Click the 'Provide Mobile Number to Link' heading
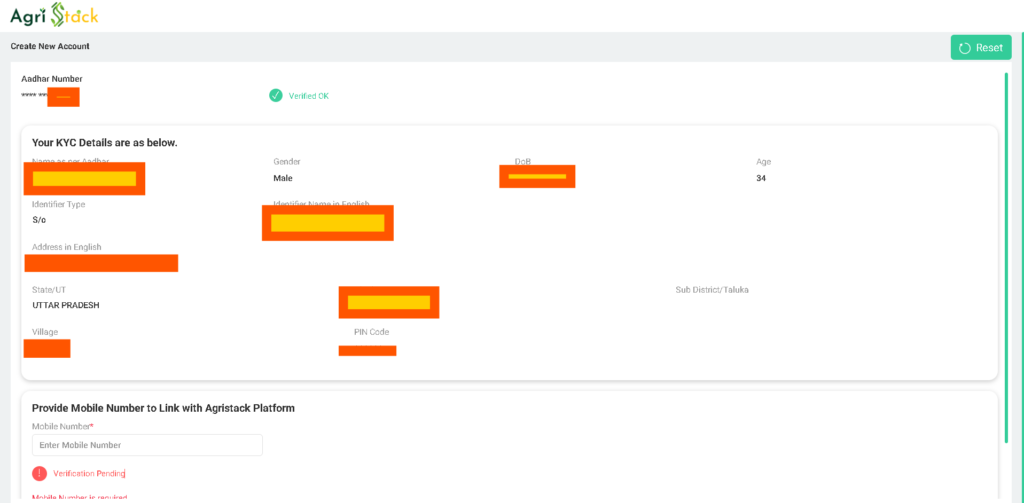 point(163,408)
